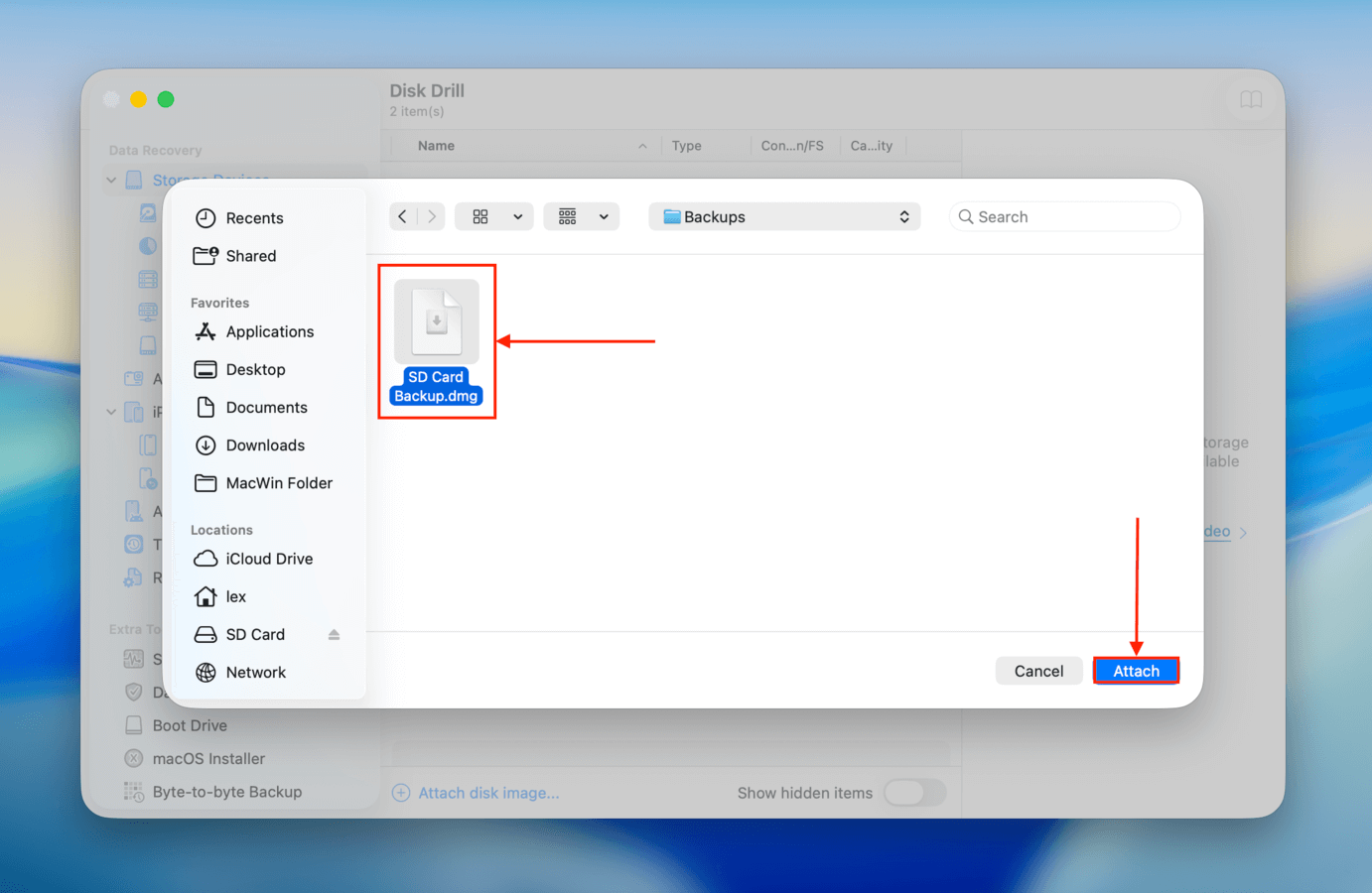Open the SD Card eject icon
Image resolution: width=1372 pixels, height=893 pixels.
coord(334,634)
